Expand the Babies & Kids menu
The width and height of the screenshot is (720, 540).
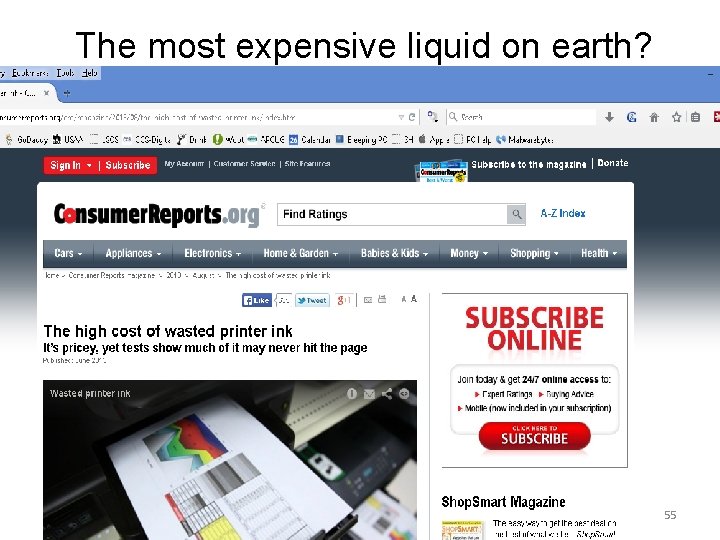point(394,253)
